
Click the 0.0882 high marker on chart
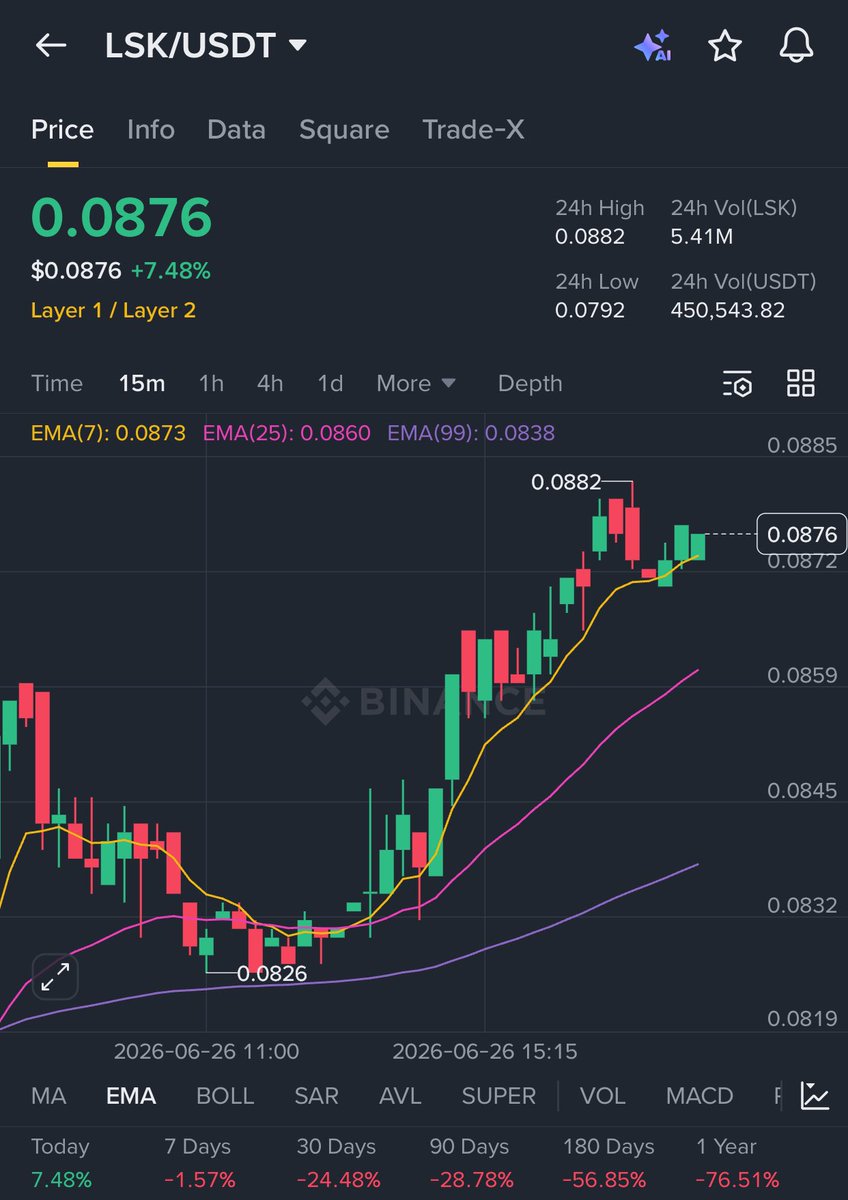point(565,482)
